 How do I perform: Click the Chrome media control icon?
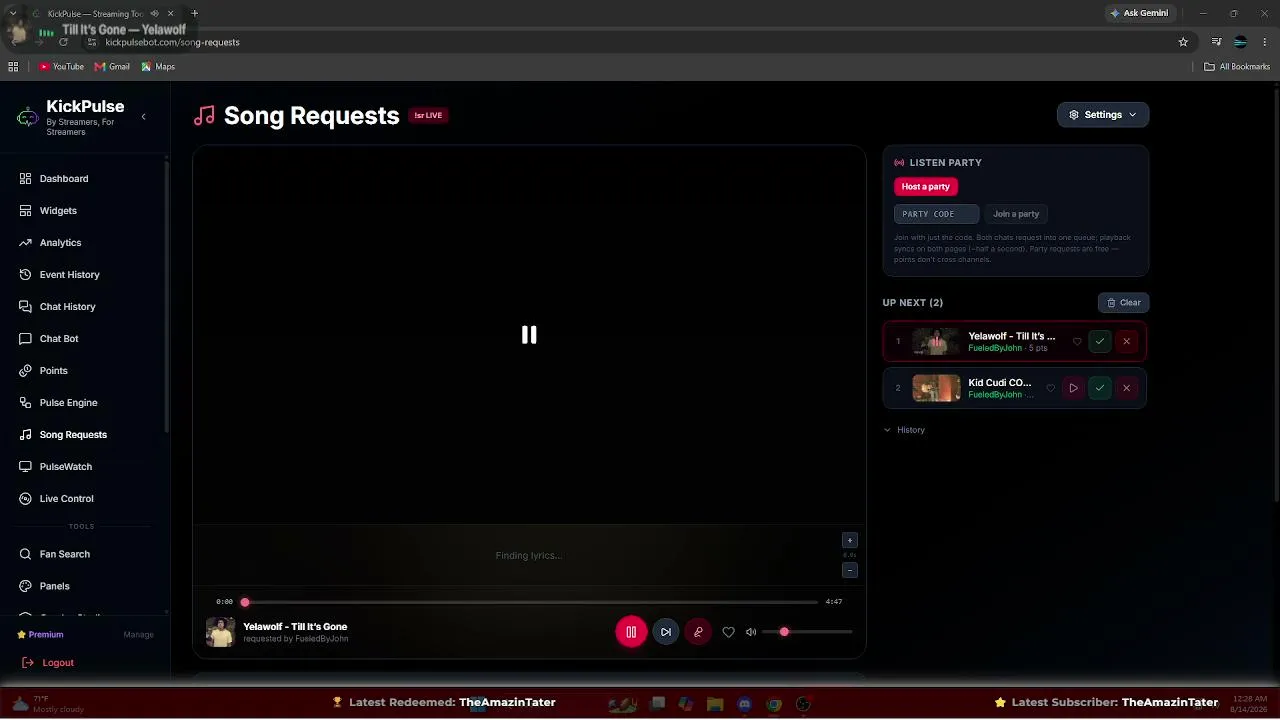1216,42
